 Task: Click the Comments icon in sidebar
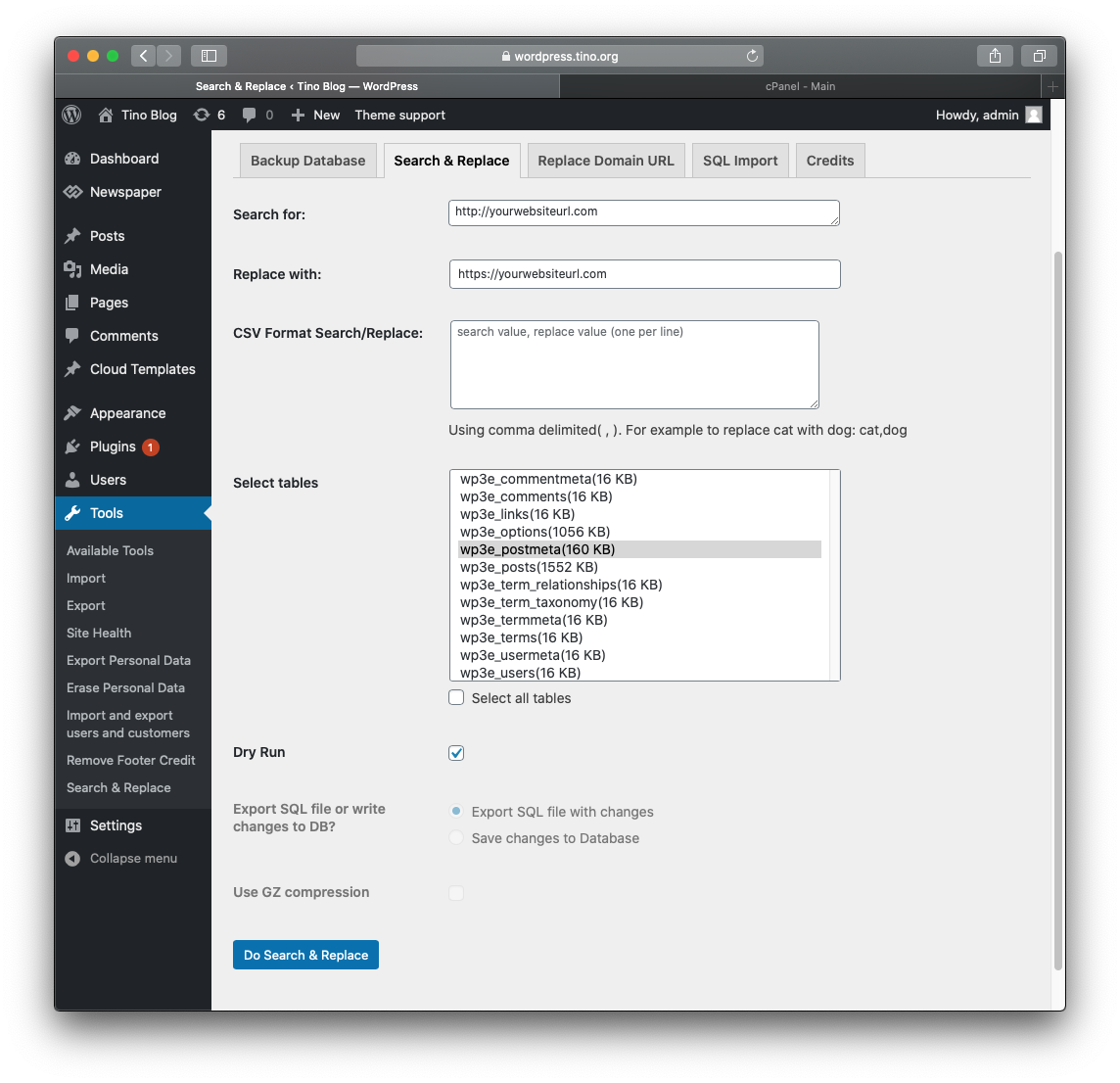(x=72, y=336)
